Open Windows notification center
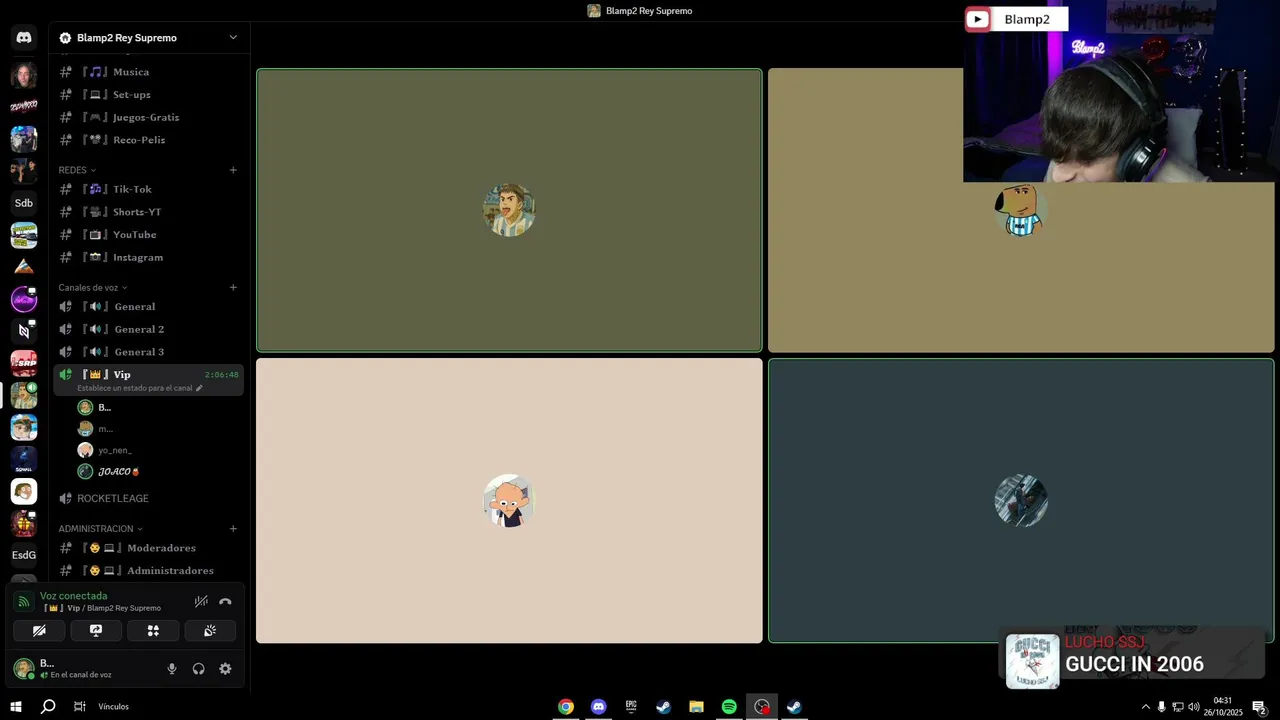 click(x=1259, y=707)
